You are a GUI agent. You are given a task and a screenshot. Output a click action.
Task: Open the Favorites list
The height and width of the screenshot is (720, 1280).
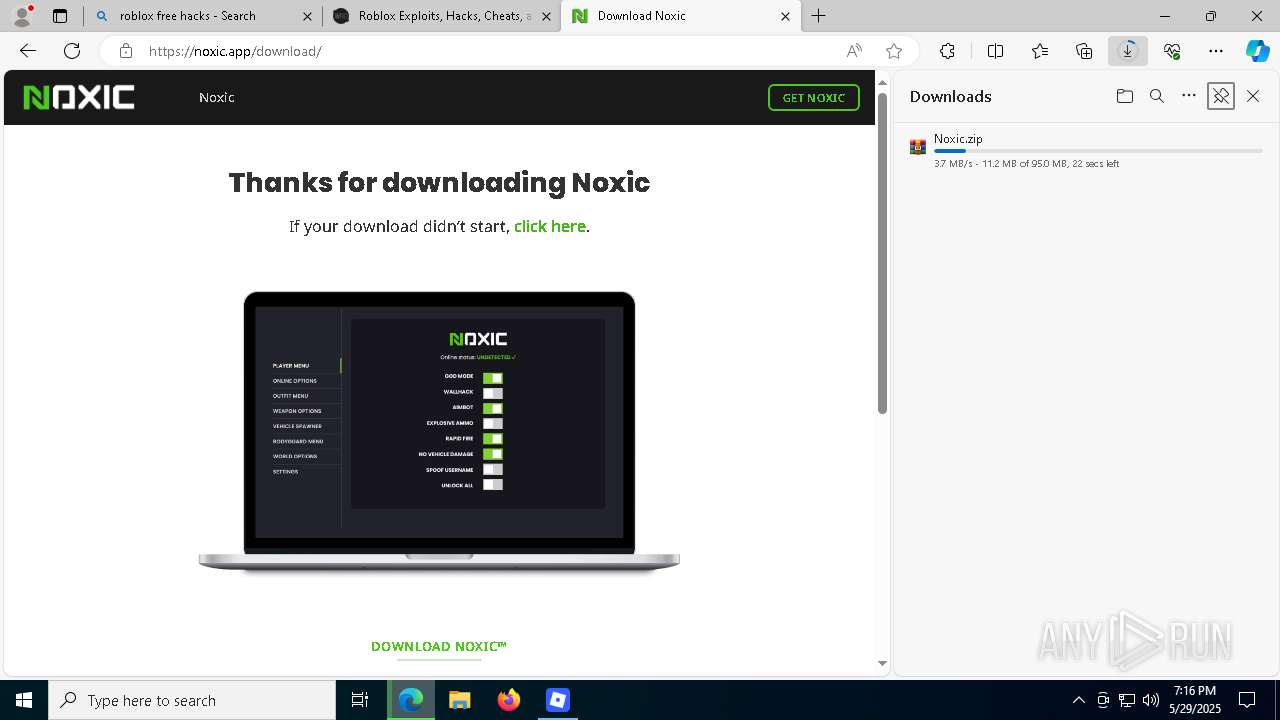(1040, 51)
